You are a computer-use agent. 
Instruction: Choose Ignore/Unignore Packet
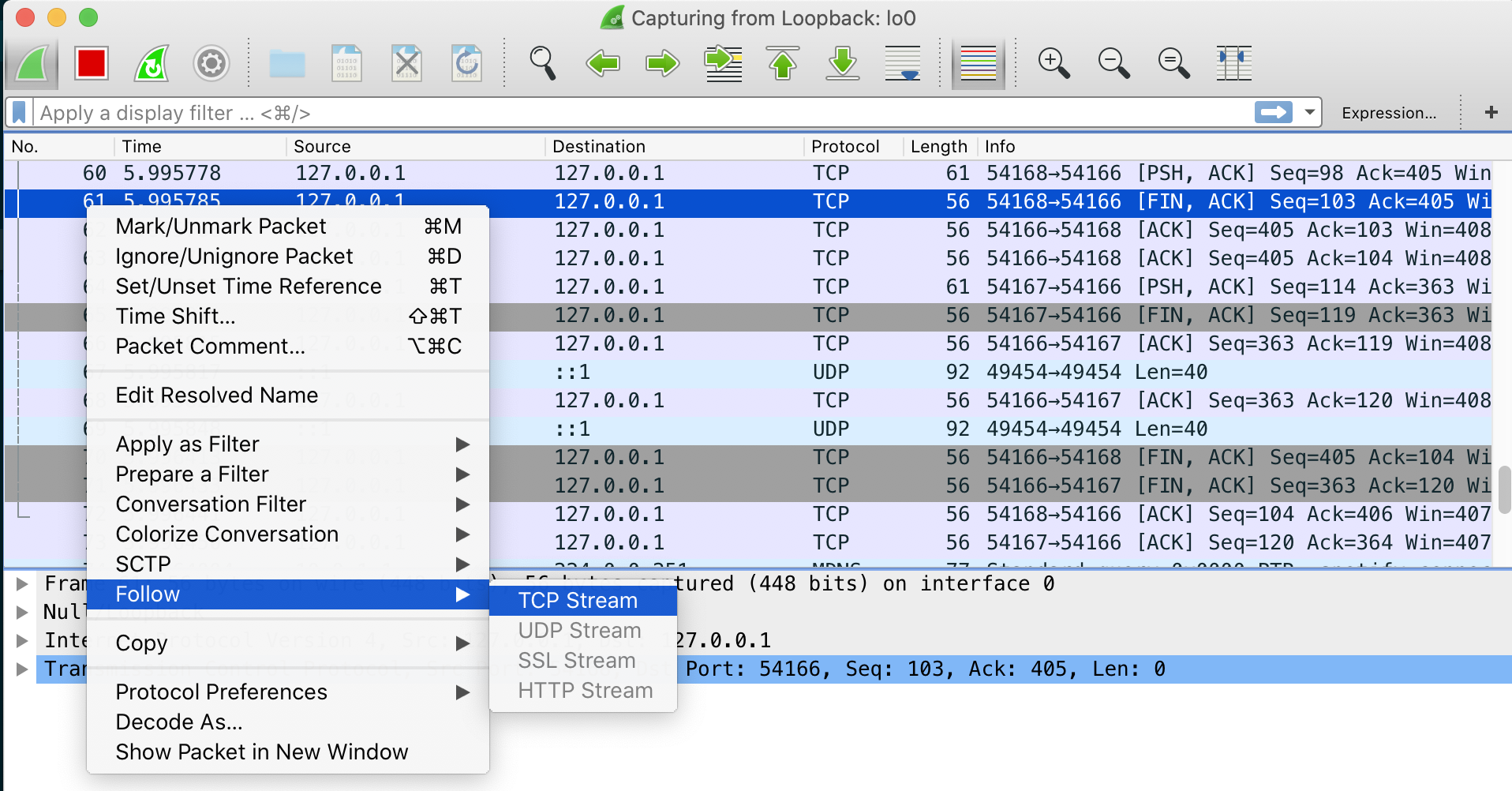[x=288, y=257]
